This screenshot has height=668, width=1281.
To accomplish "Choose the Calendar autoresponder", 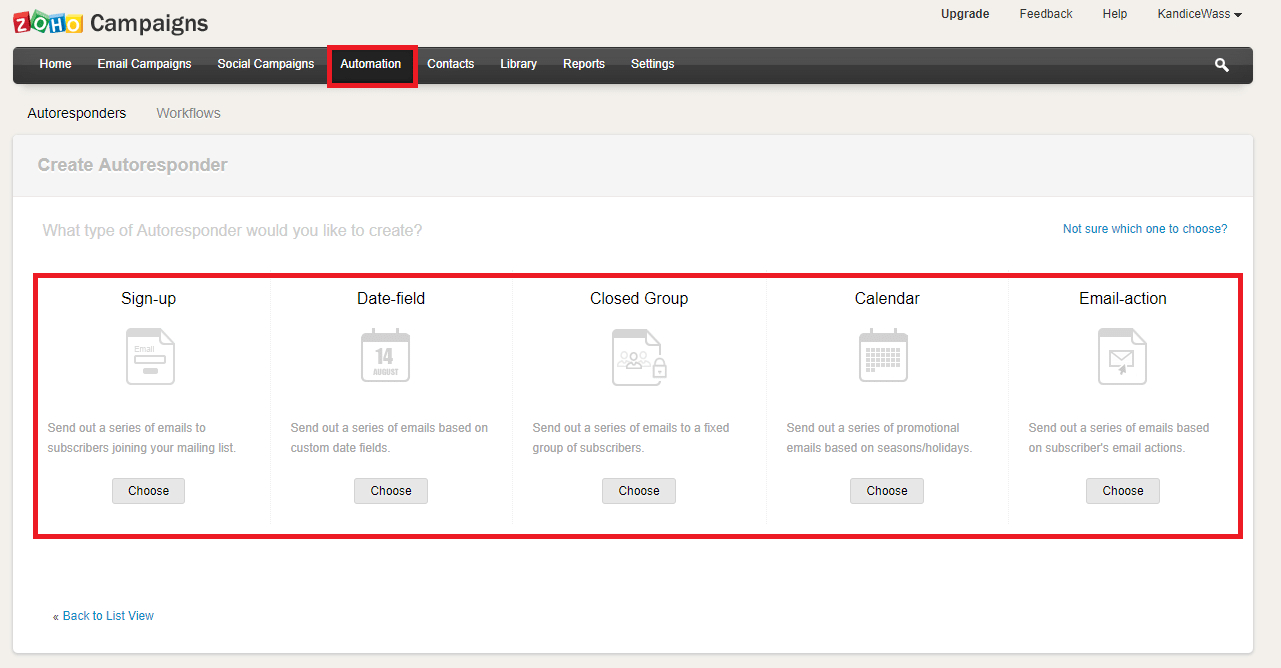I will pyautogui.click(x=887, y=491).
